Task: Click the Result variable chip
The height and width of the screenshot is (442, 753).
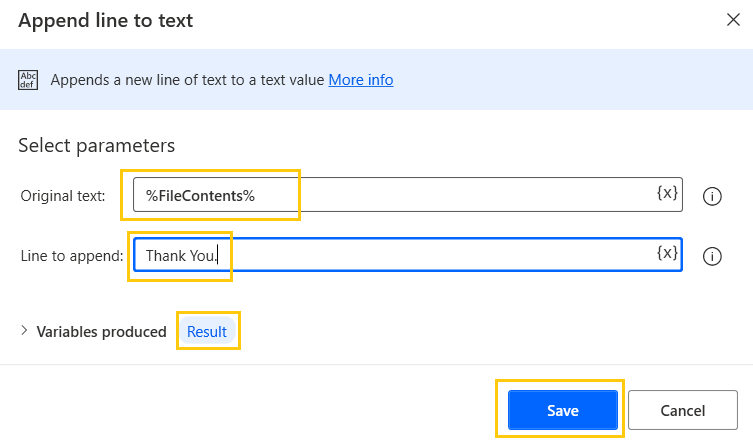Action: point(206,332)
